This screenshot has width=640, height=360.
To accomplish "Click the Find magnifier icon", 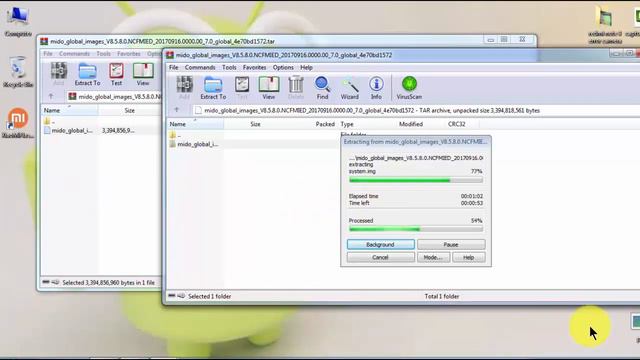I will pos(322,87).
